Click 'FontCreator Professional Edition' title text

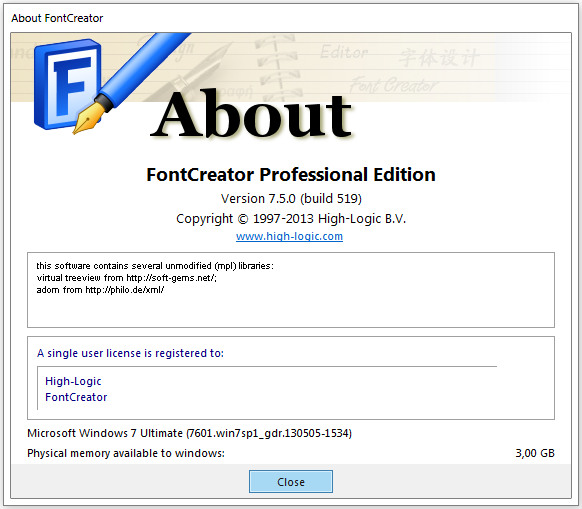click(291, 174)
